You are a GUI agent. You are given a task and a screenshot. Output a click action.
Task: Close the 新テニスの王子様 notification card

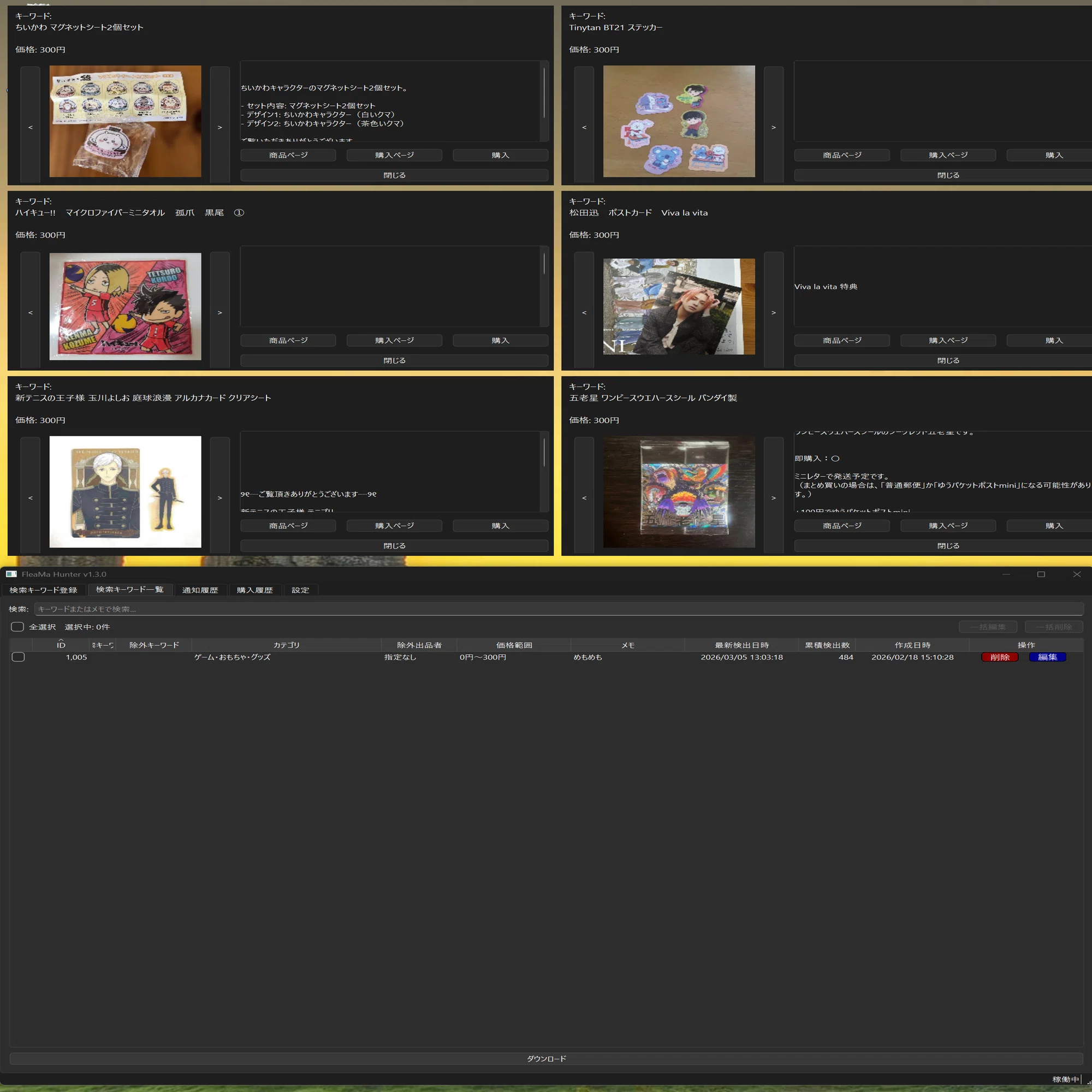(395, 546)
